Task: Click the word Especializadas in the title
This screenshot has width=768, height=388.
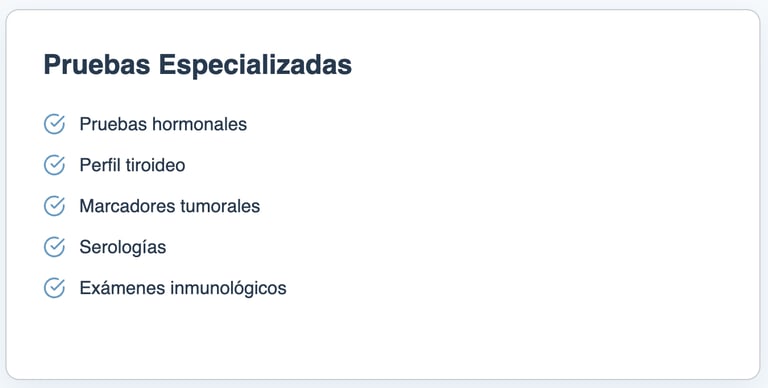Action: click(x=255, y=65)
